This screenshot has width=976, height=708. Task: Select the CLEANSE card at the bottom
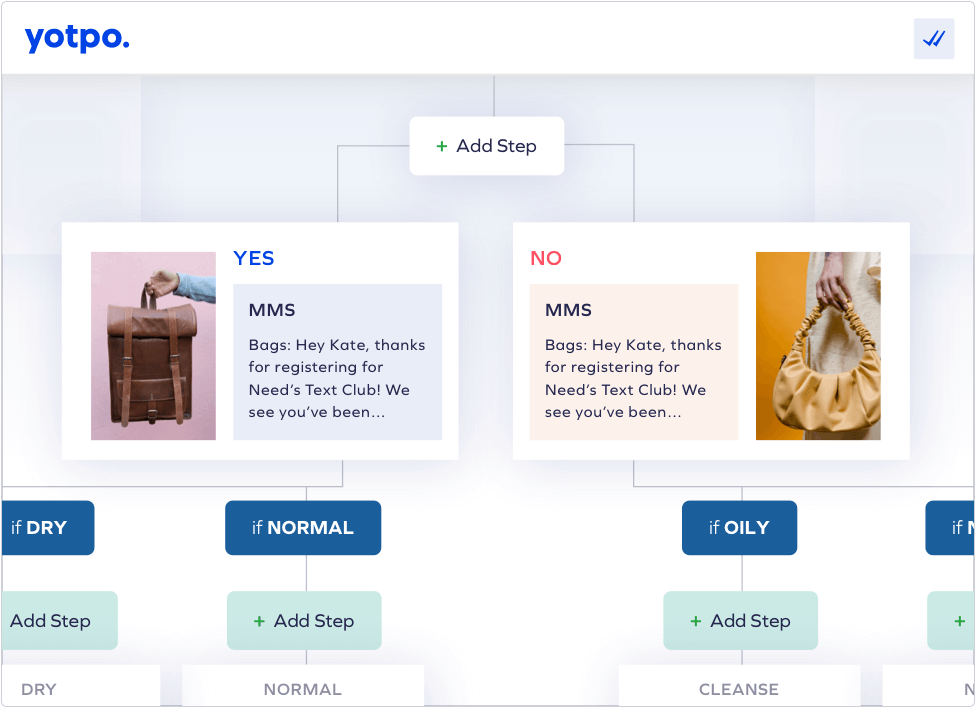(739, 686)
